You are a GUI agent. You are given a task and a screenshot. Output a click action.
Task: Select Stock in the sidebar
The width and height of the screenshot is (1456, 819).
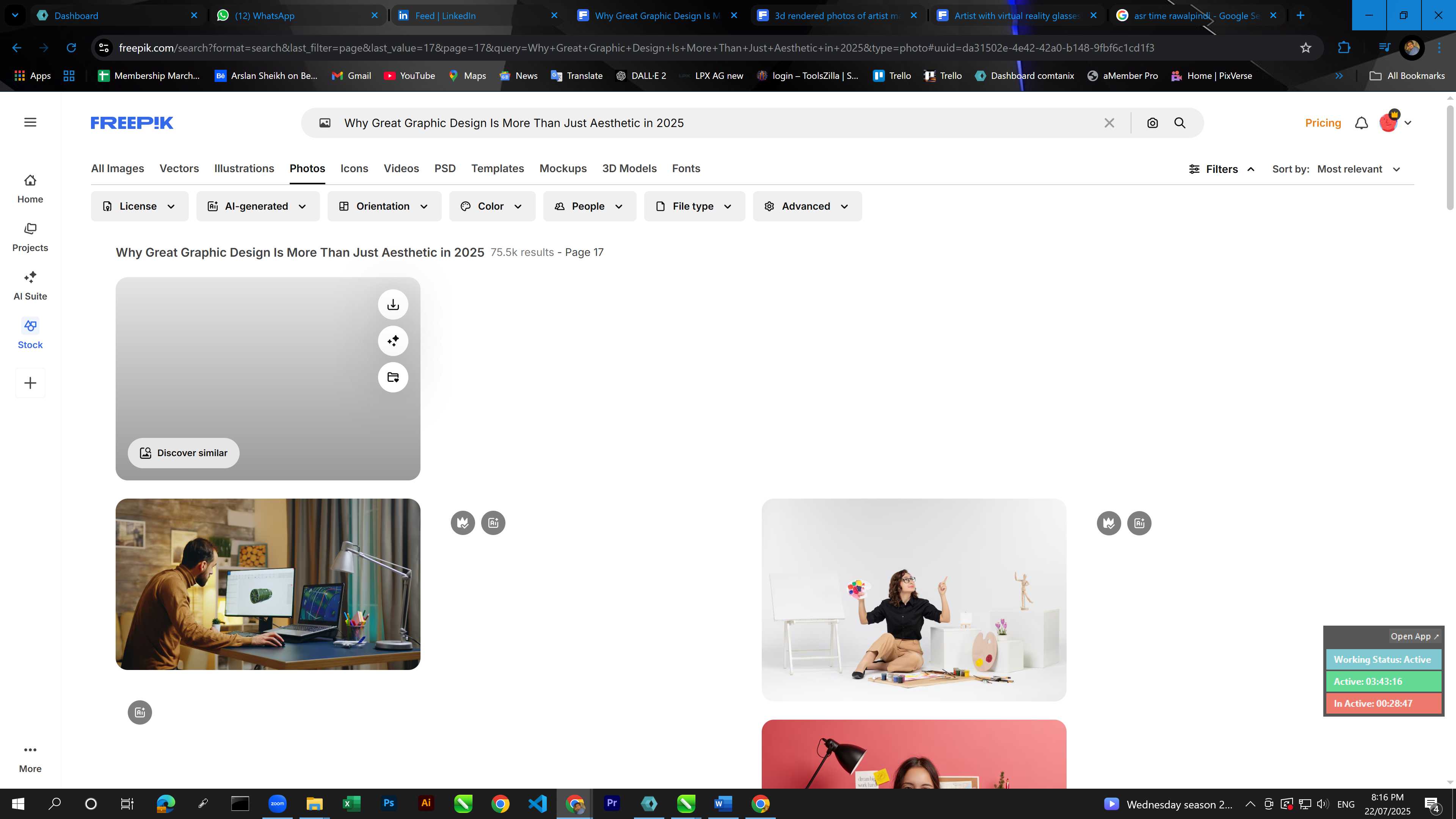(x=30, y=334)
